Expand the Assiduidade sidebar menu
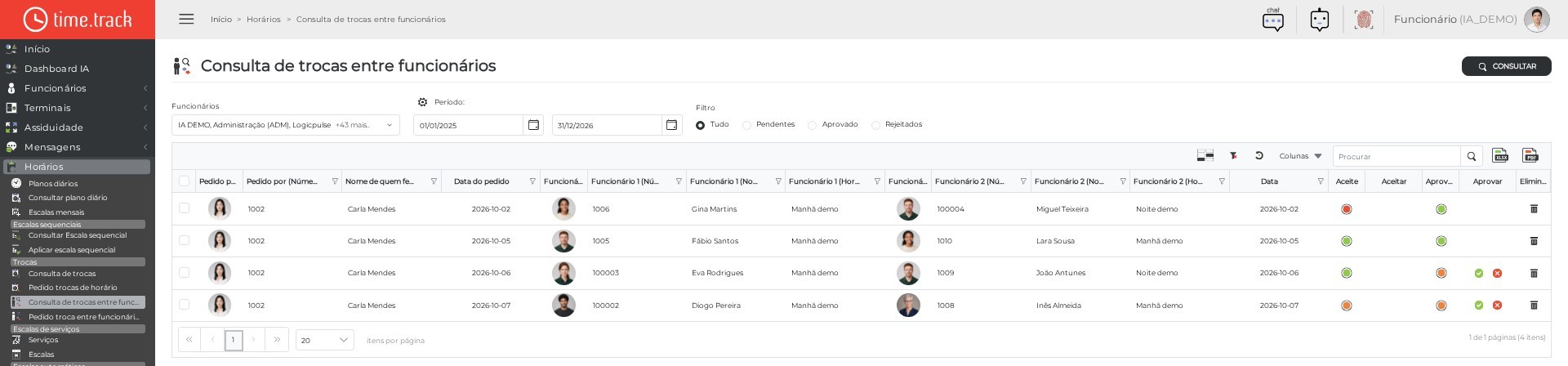Image resolution: width=1568 pixels, height=366 pixels. (x=78, y=127)
